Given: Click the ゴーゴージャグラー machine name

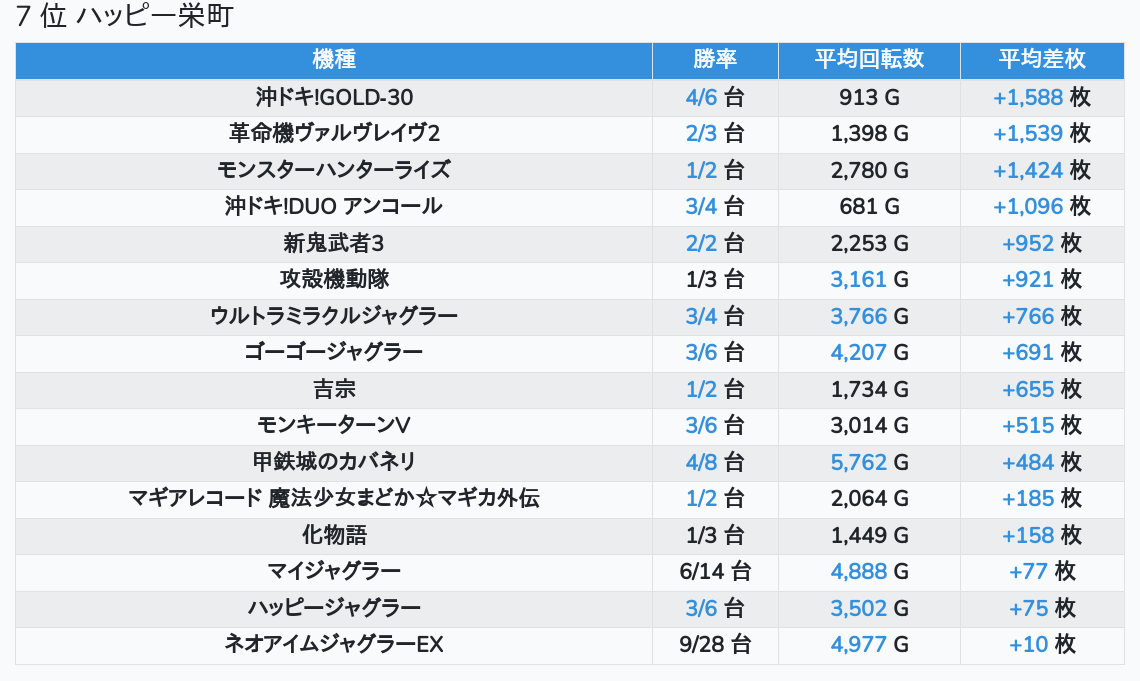Looking at the screenshot, I should (334, 352).
